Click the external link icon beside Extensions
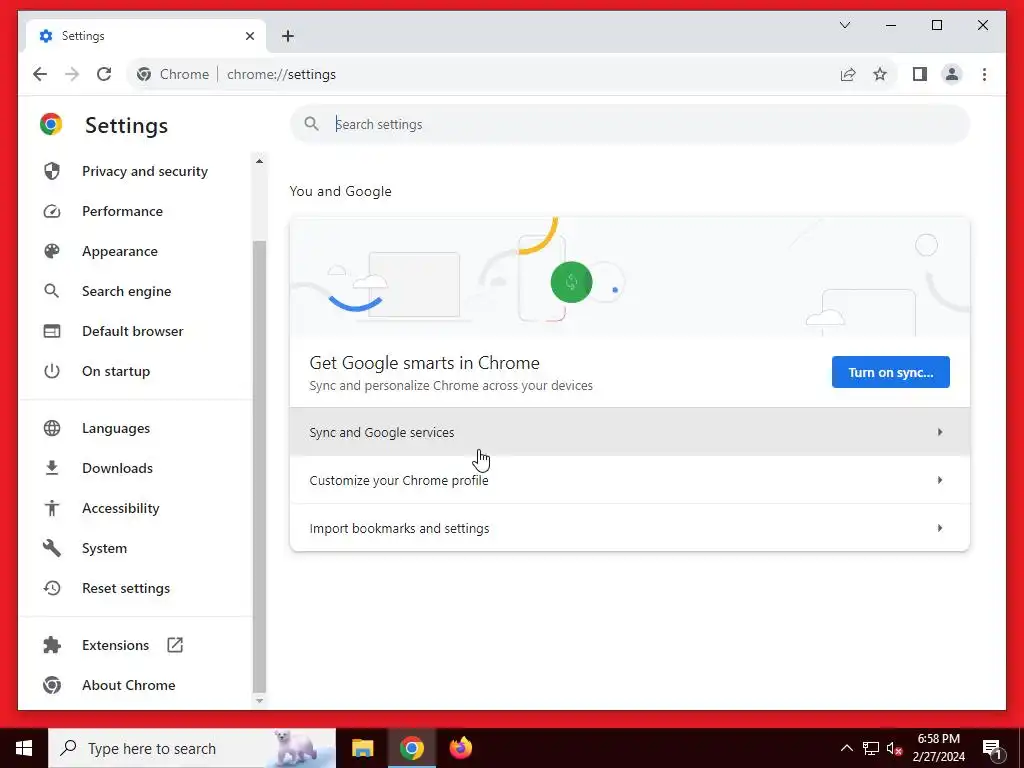The image size is (1024, 768). point(175,645)
